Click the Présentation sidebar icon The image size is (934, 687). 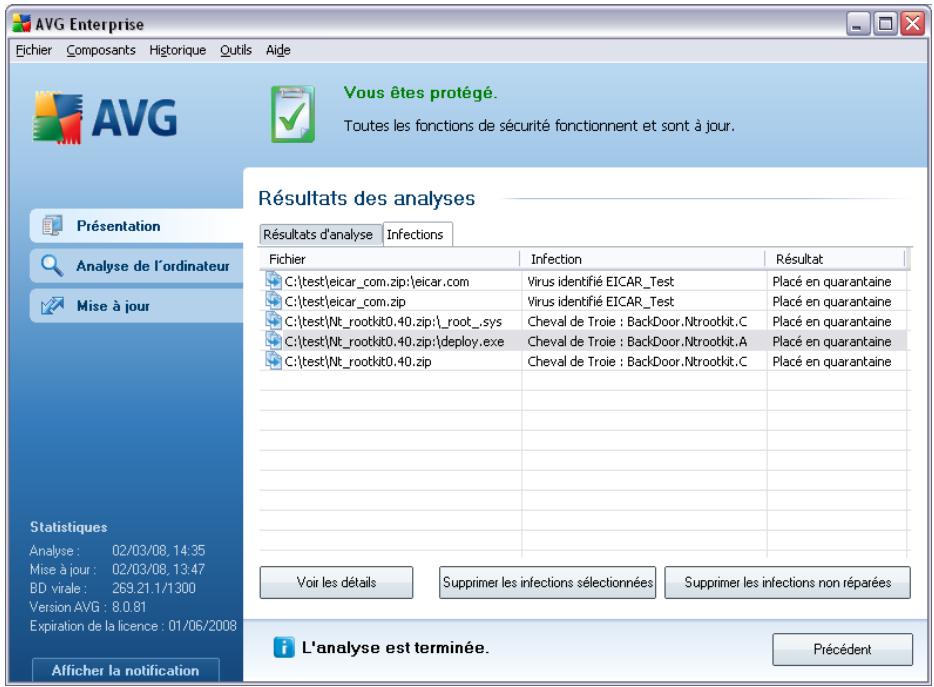point(52,226)
